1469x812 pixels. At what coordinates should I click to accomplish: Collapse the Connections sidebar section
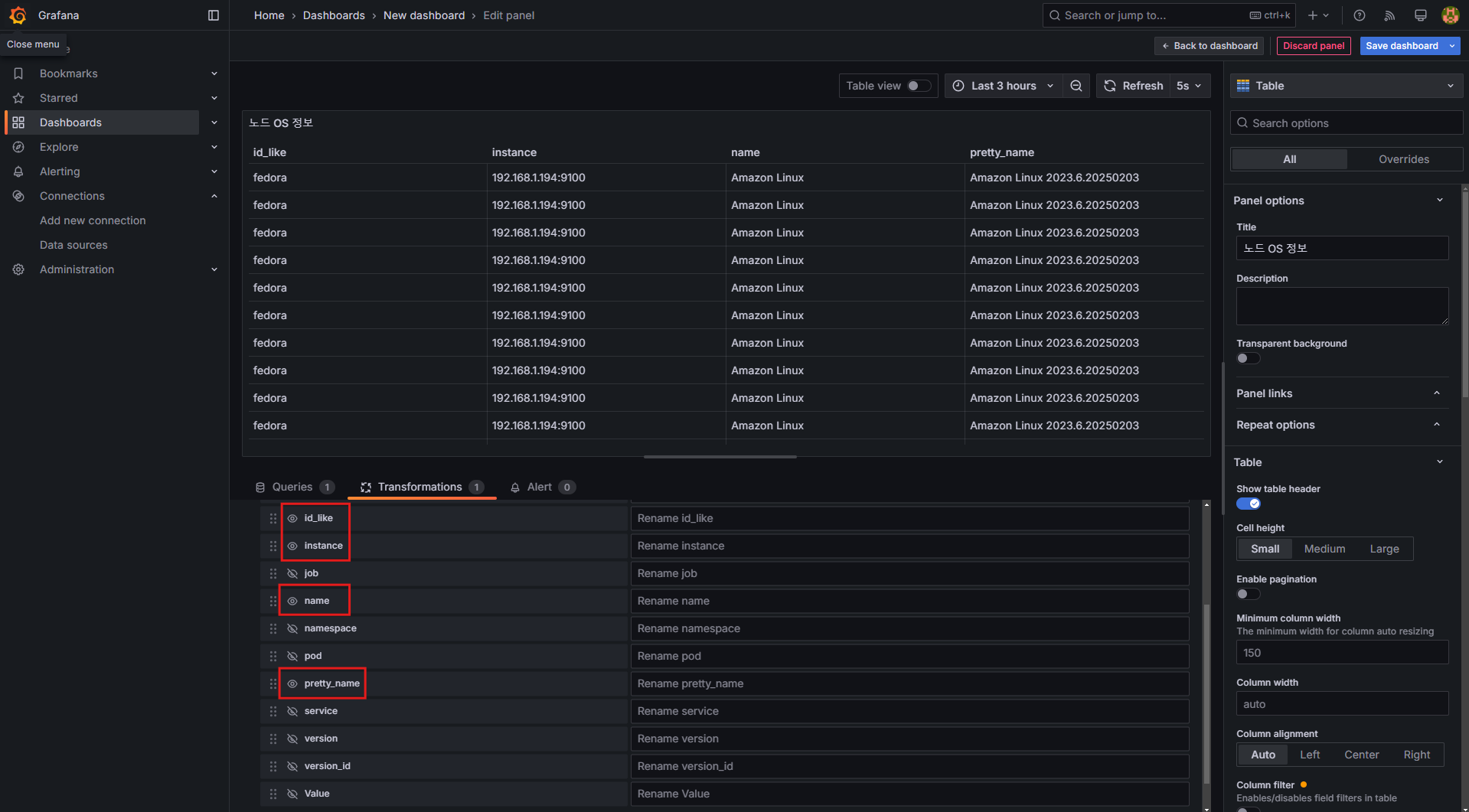click(x=214, y=196)
